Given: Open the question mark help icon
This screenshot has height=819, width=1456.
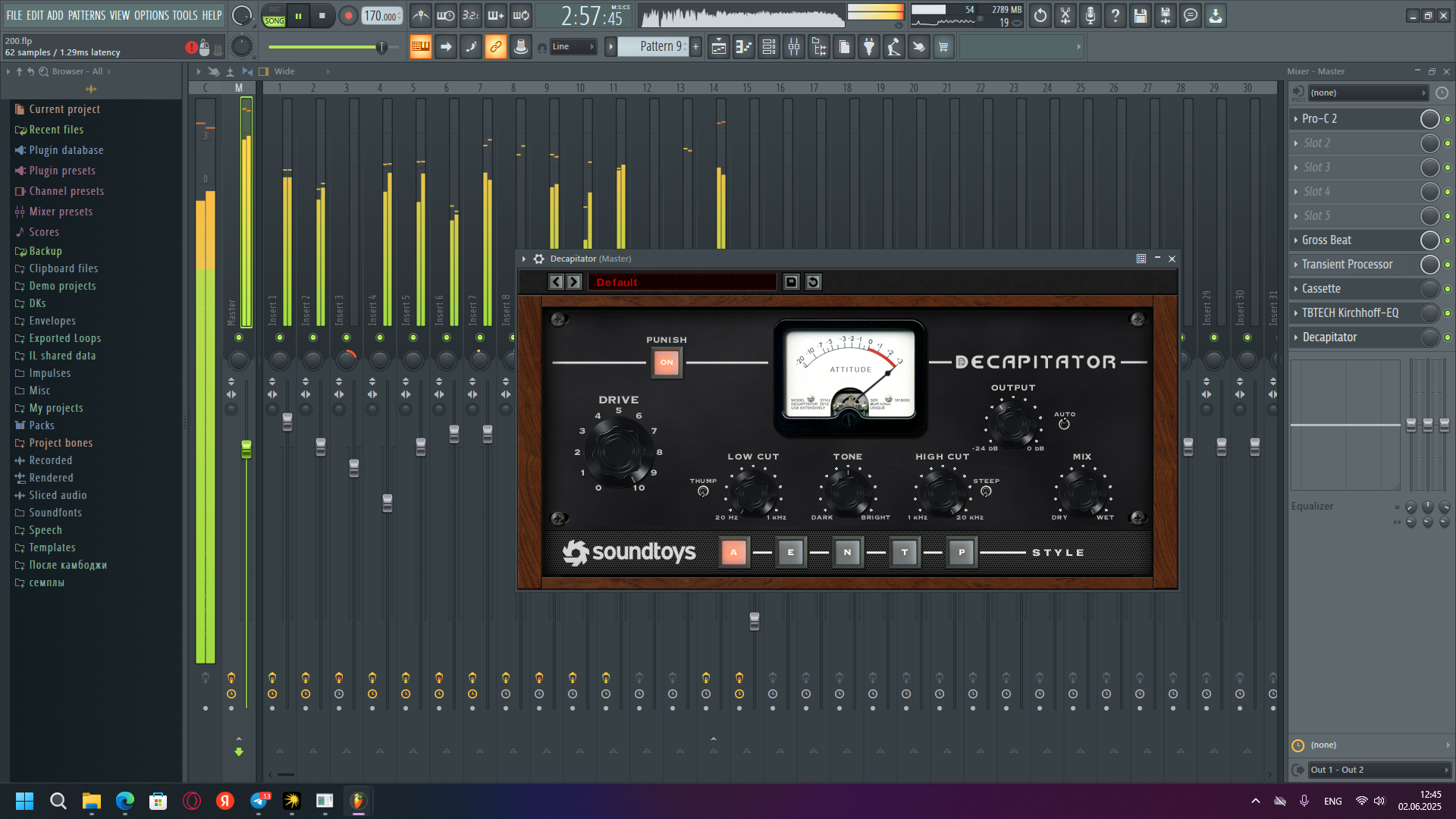Looking at the screenshot, I should pos(1116,15).
